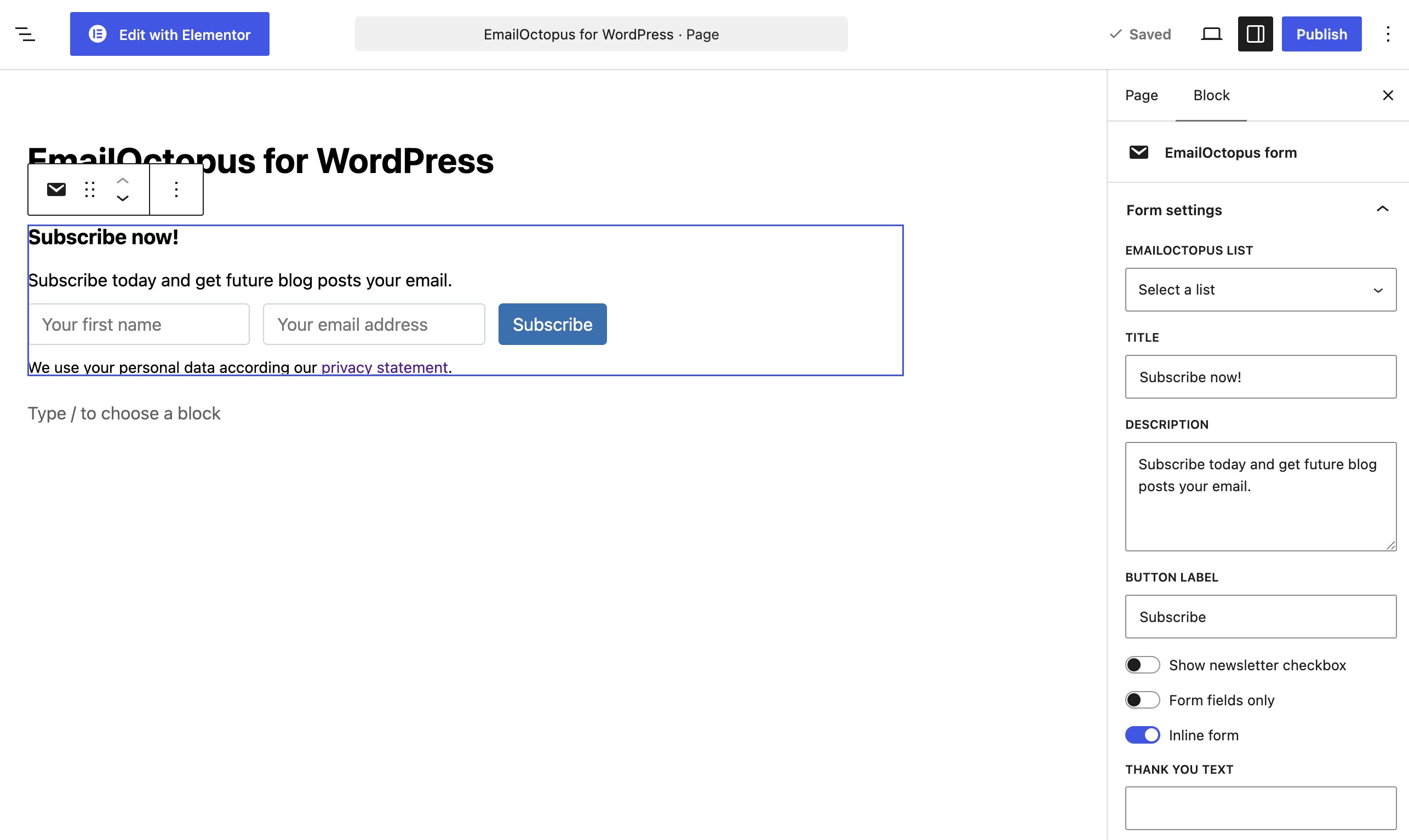Open block toolbar options three-dot menu
The width and height of the screenshot is (1409, 840).
[x=176, y=189]
